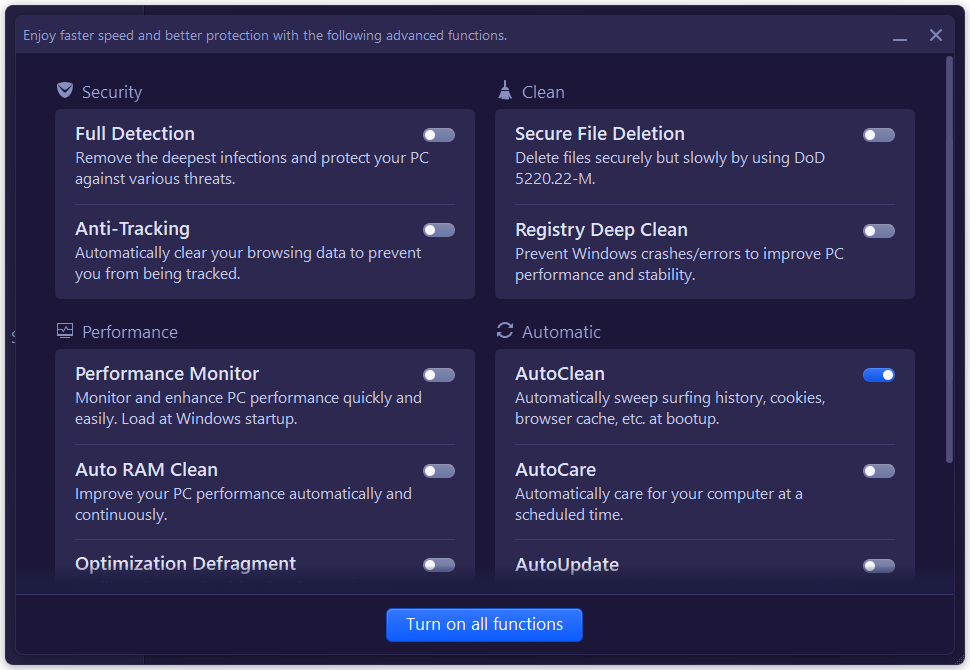
Task: Click the Performance section icon
Action: click(65, 329)
